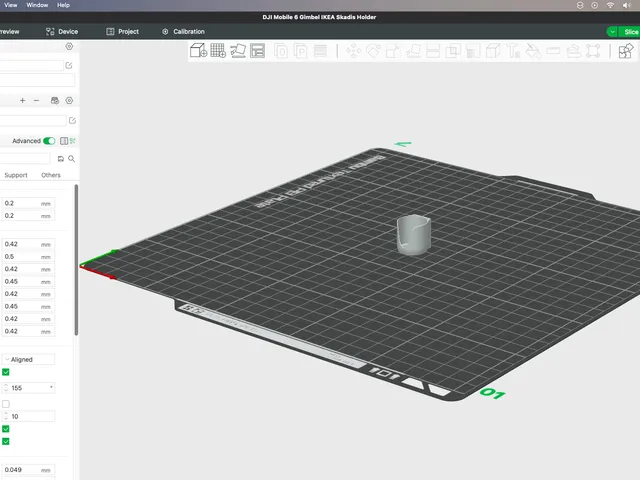Click the Wi-Fi icon in menu bar
Screen dimensions: 640x480
click(x=610, y=5)
